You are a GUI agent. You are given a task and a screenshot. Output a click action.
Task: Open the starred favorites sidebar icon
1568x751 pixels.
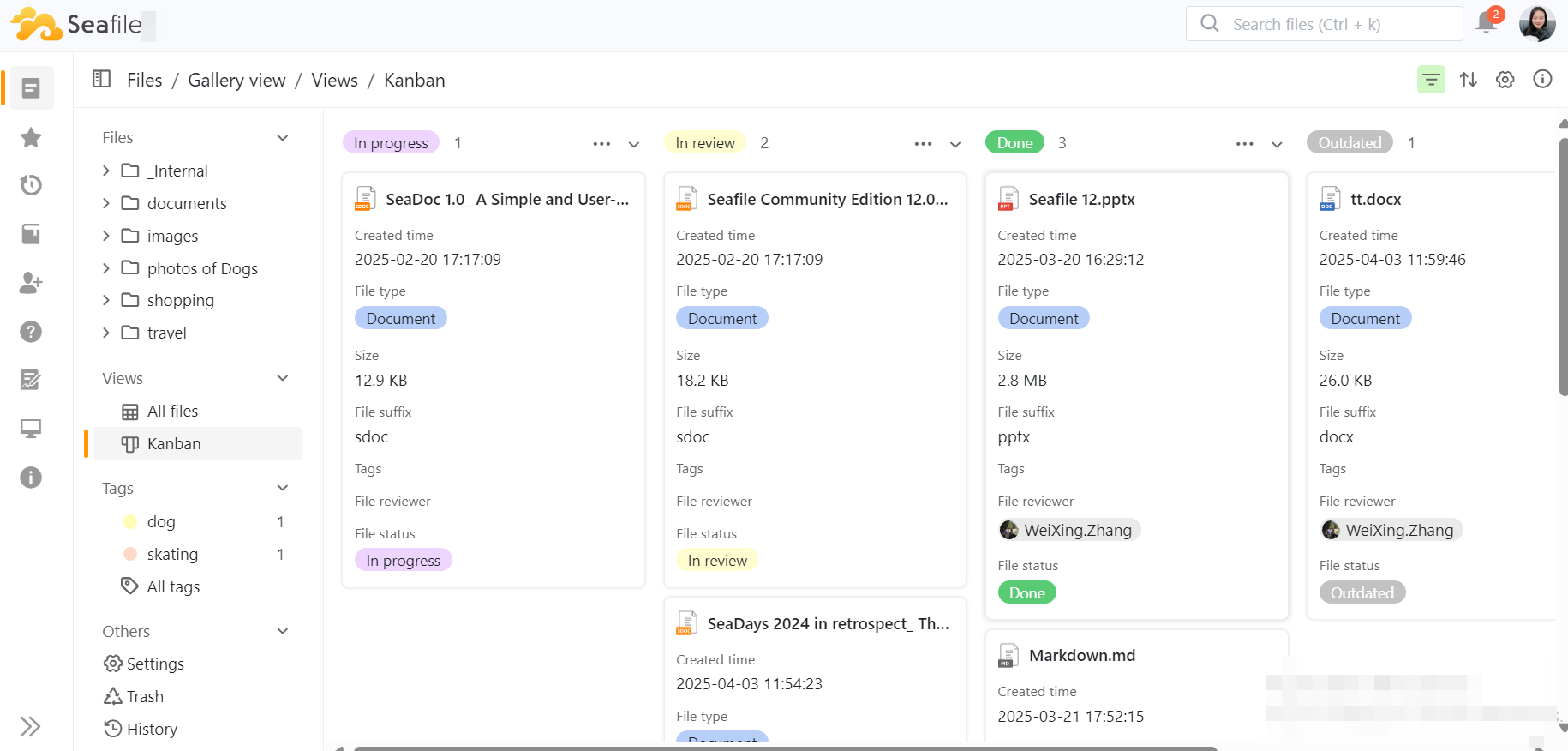pyautogui.click(x=31, y=137)
